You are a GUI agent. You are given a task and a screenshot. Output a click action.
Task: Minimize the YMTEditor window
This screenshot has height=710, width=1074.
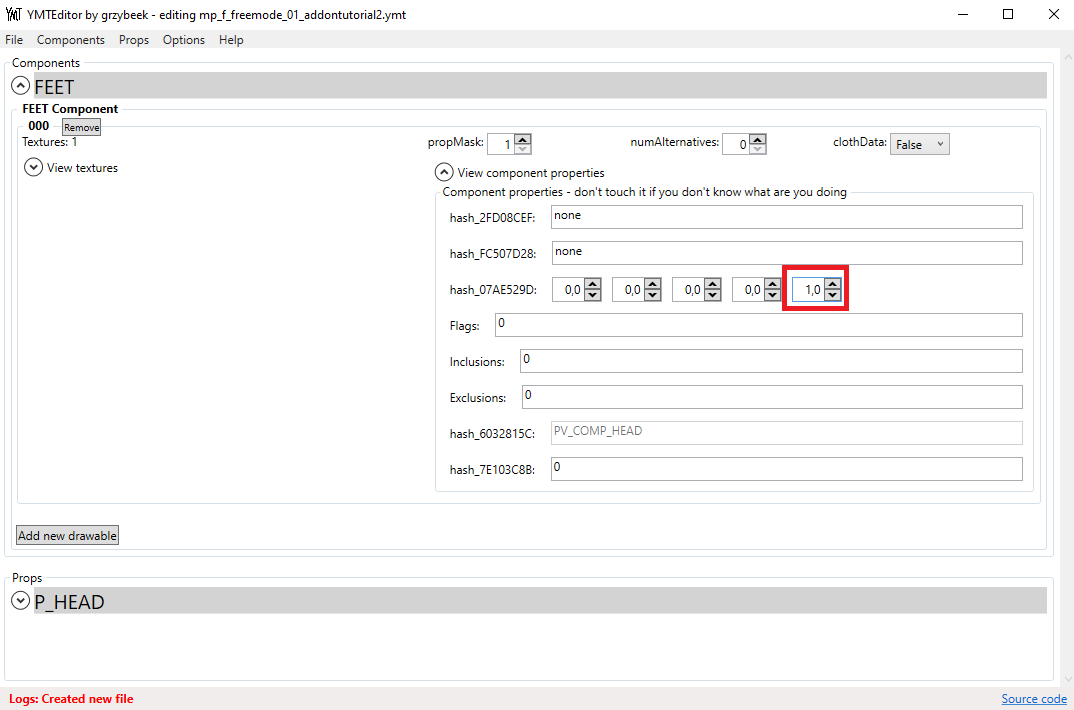tap(962, 14)
